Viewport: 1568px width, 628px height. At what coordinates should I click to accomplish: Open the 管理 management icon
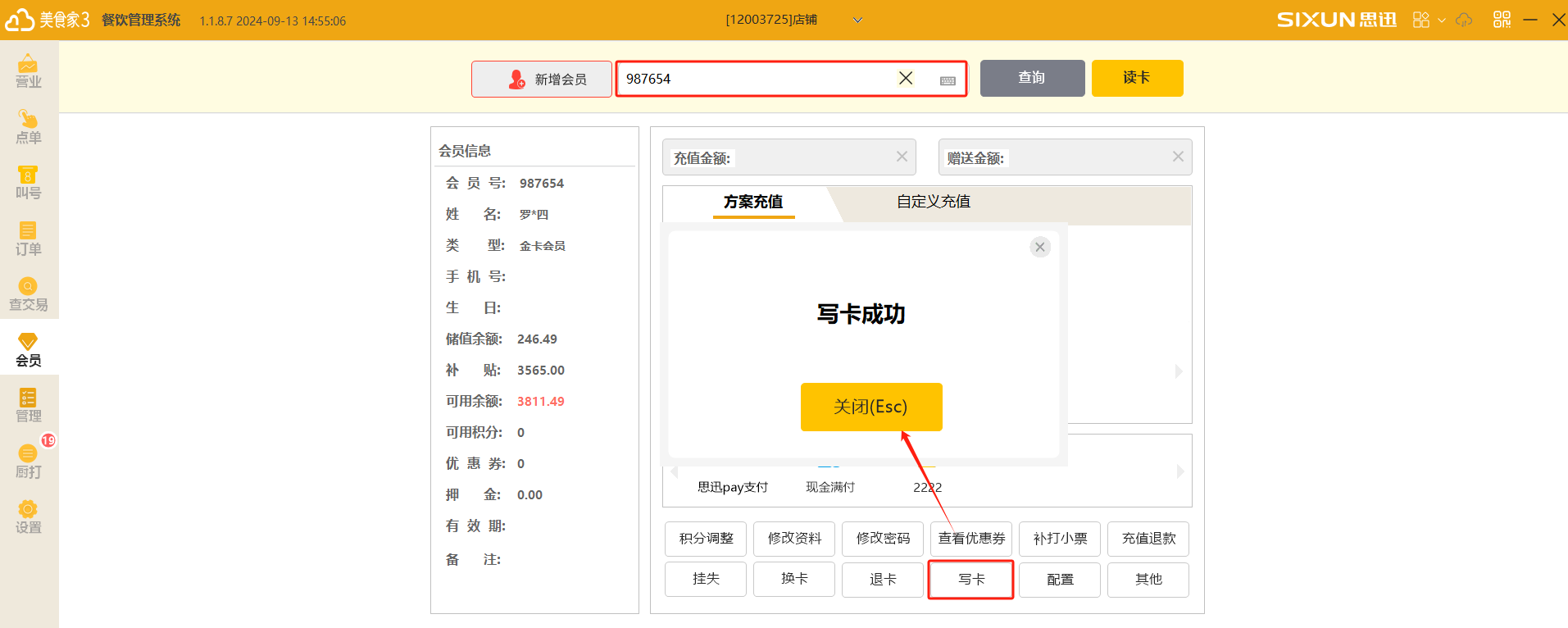click(x=28, y=406)
